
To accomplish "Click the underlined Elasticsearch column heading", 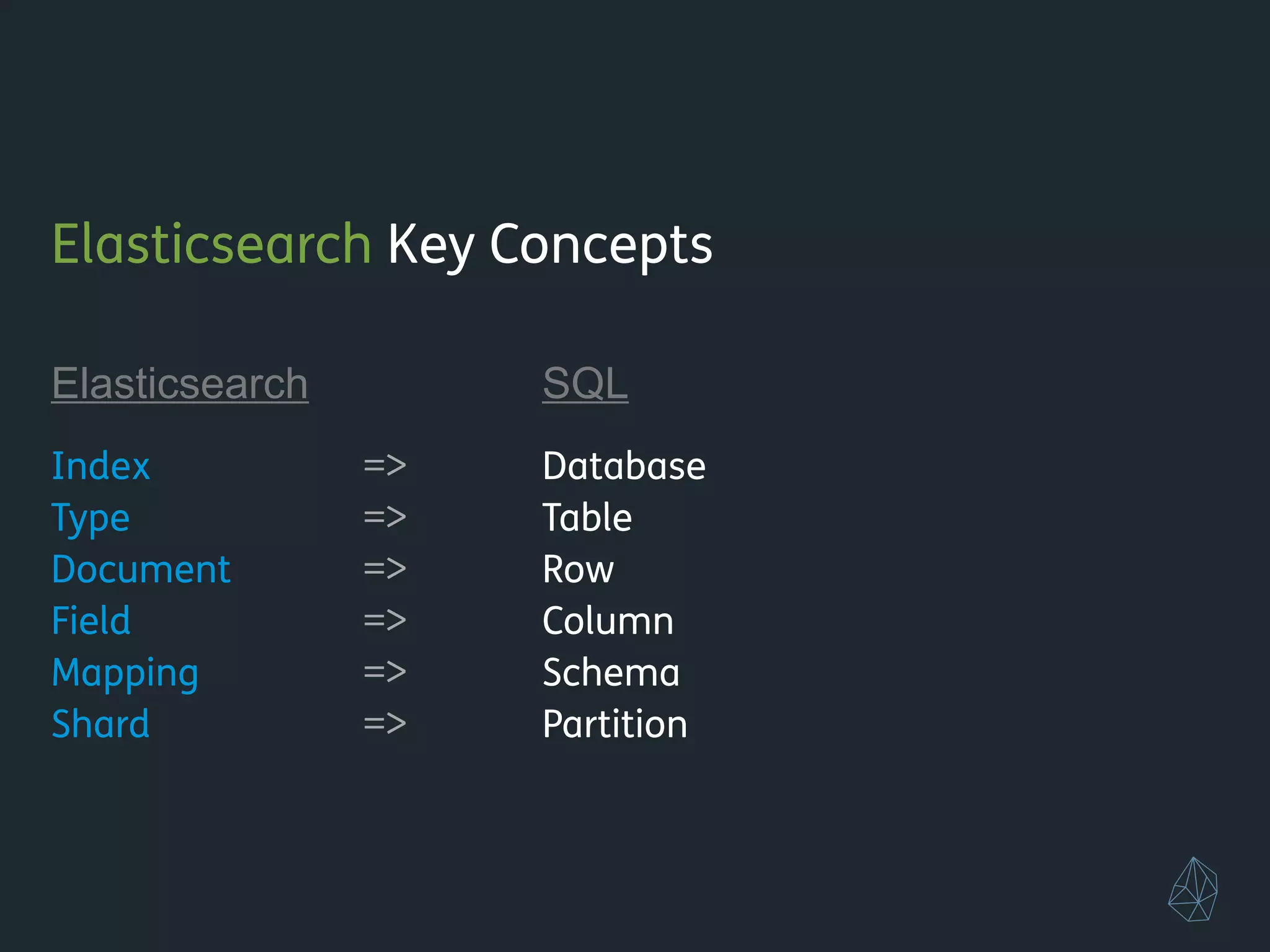I will pyautogui.click(x=180, y=384).
